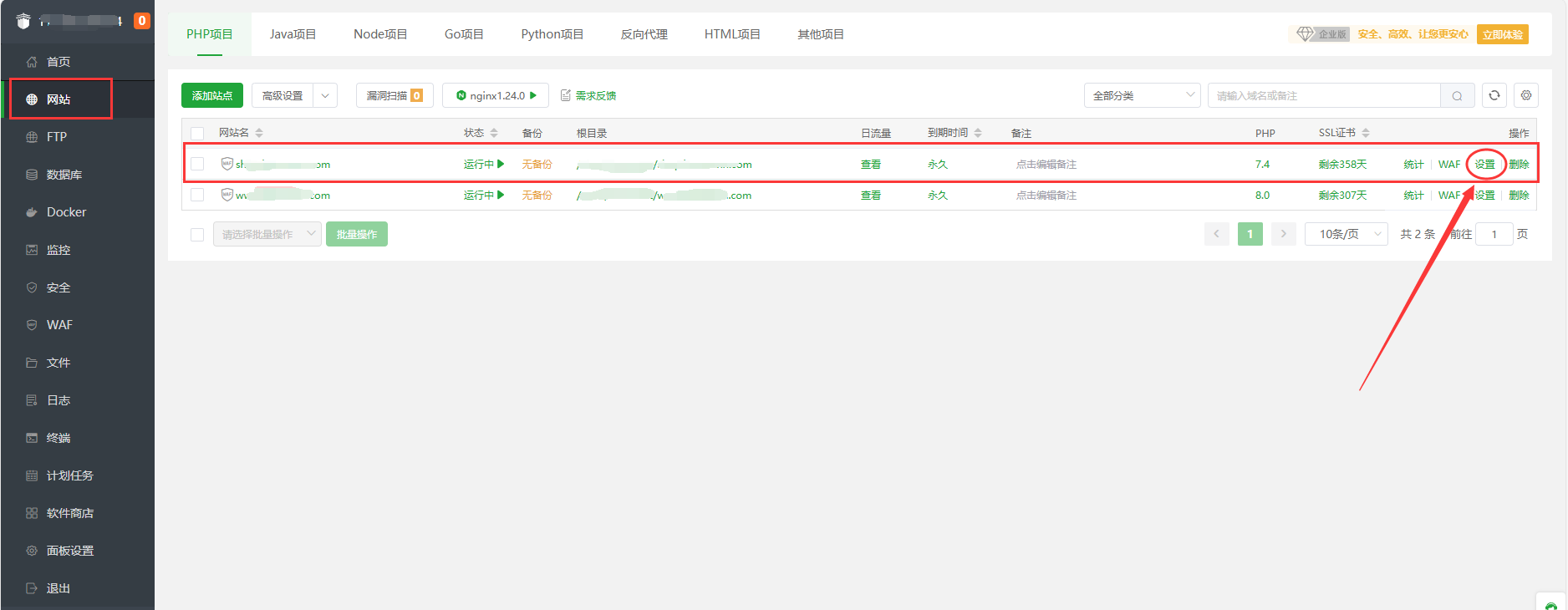Click the green 添加站点 button
This screenshot has height=610, width=1568.
coord(212,95)
